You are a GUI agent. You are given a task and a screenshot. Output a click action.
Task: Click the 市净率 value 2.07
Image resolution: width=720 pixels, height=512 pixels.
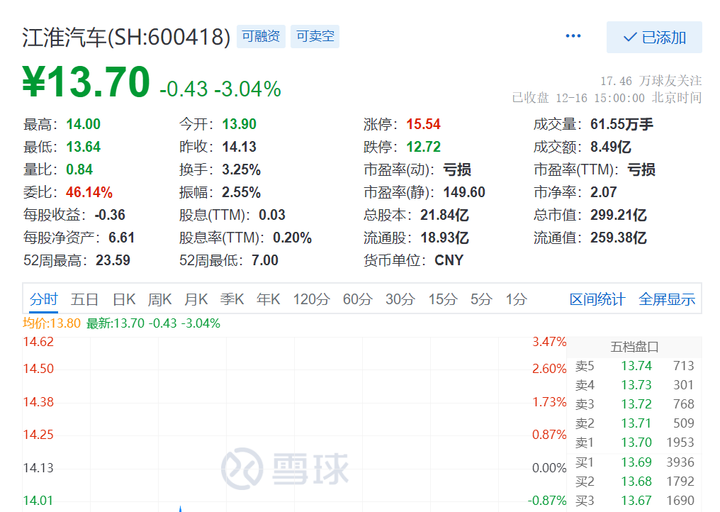[603, 192]
